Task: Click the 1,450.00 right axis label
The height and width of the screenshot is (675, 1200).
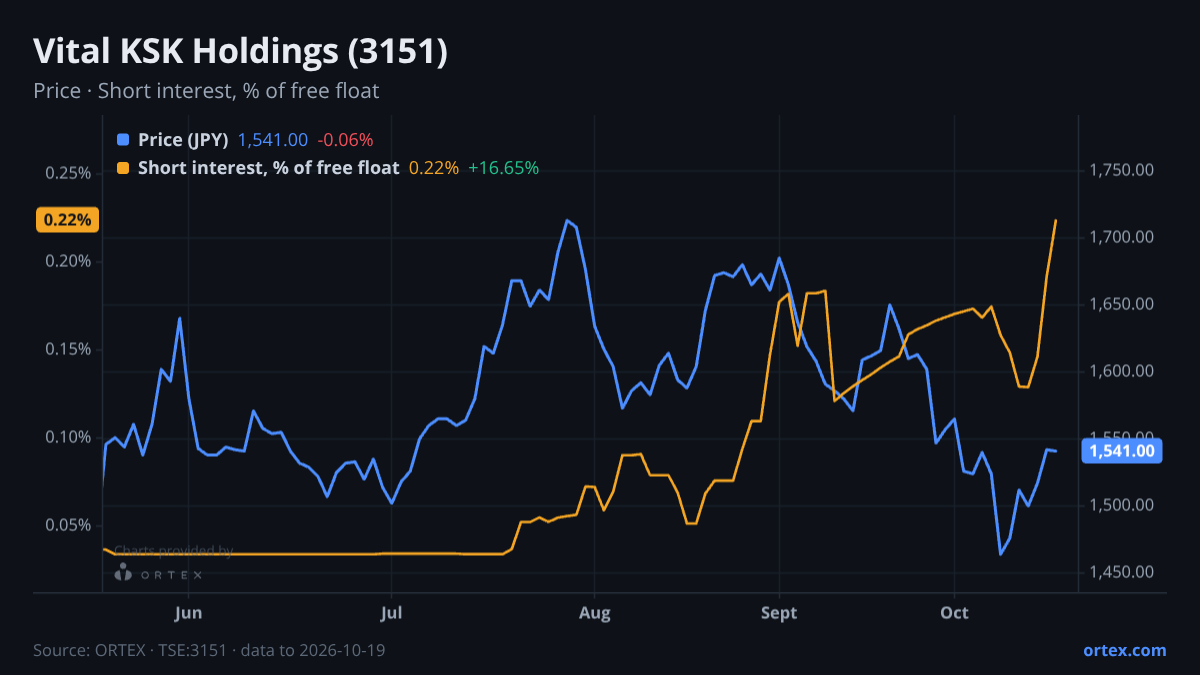Action: pos(1122,572)
